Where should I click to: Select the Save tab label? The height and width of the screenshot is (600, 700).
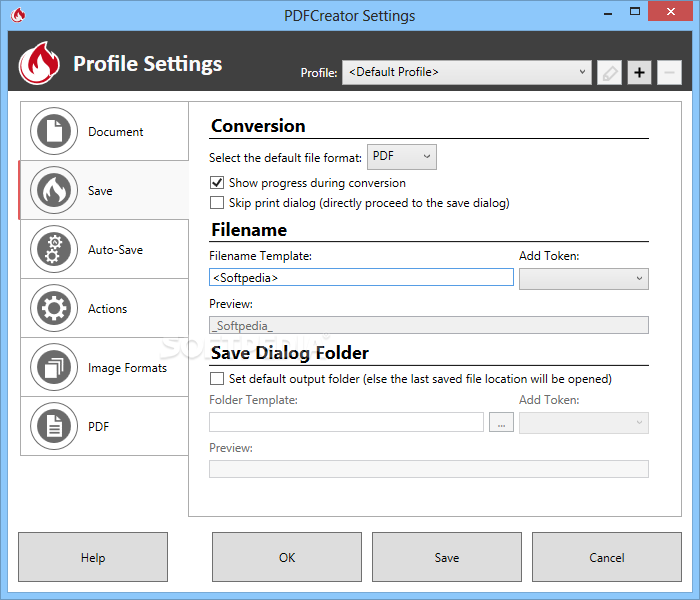coord(100,191)
